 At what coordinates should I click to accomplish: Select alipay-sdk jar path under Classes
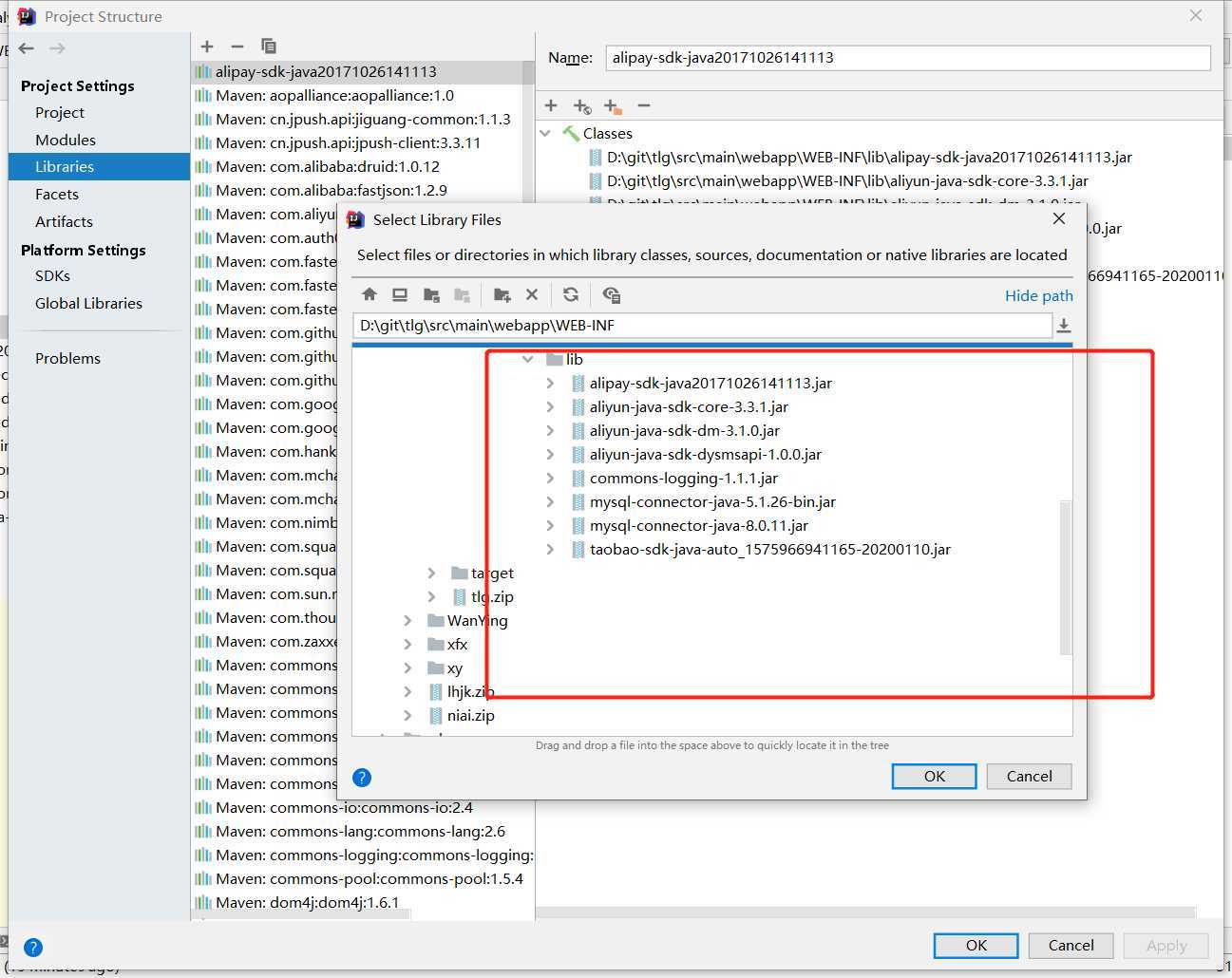click(x=869, y=157)
